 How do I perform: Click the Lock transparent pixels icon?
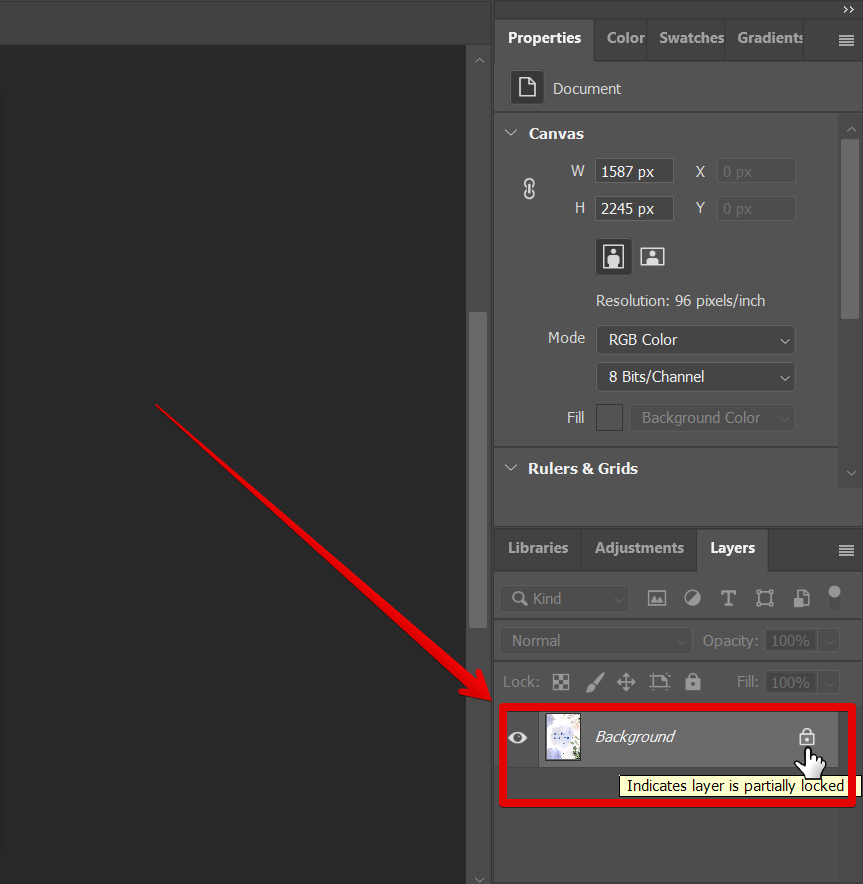point(561,682)
